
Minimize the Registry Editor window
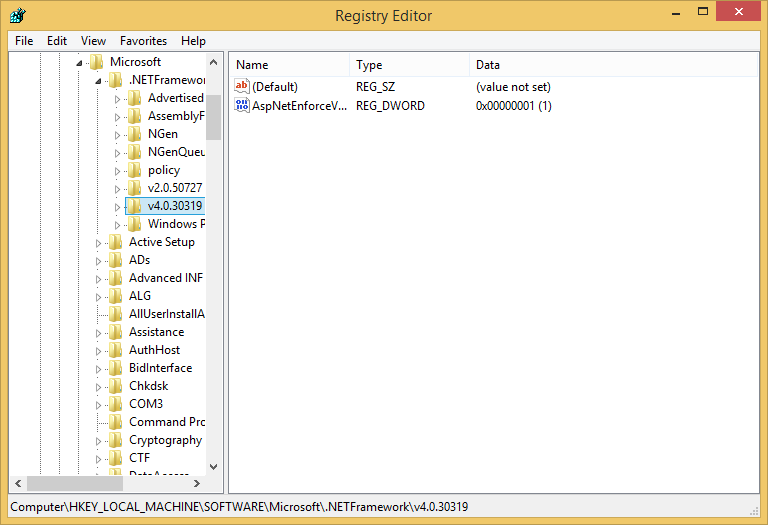coord(676,12)
